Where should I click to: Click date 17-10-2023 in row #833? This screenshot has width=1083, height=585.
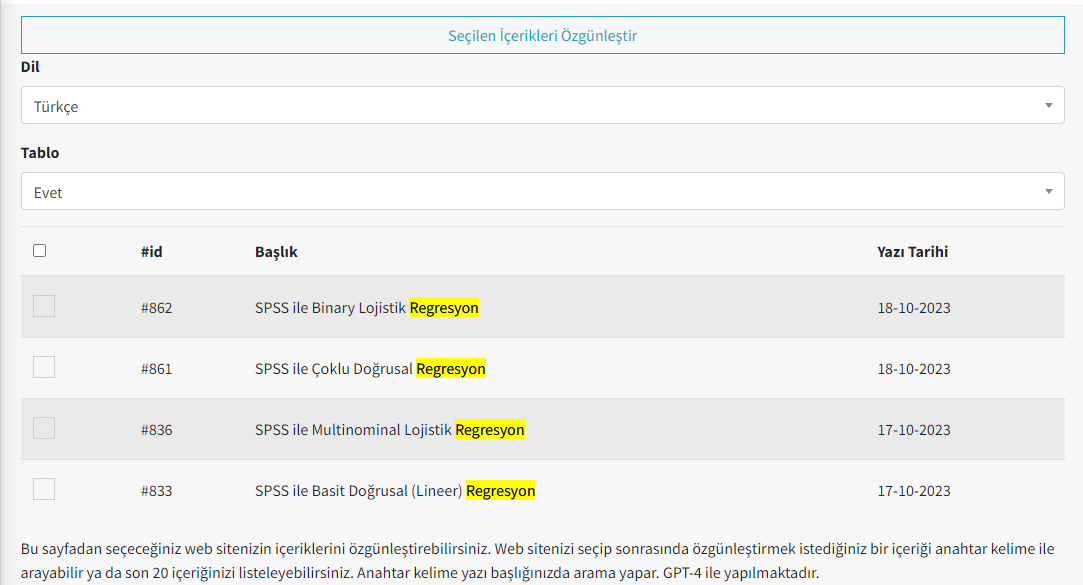pos(914,491)
